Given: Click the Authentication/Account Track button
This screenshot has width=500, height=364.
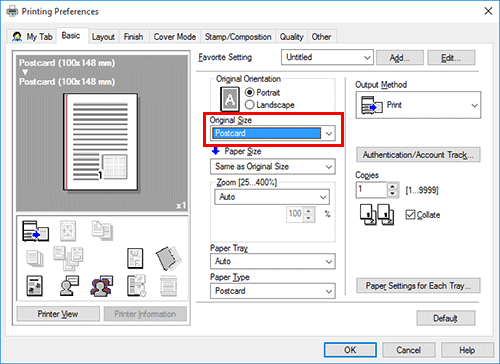Looking at the screenshot, I should tap(418, 155).
